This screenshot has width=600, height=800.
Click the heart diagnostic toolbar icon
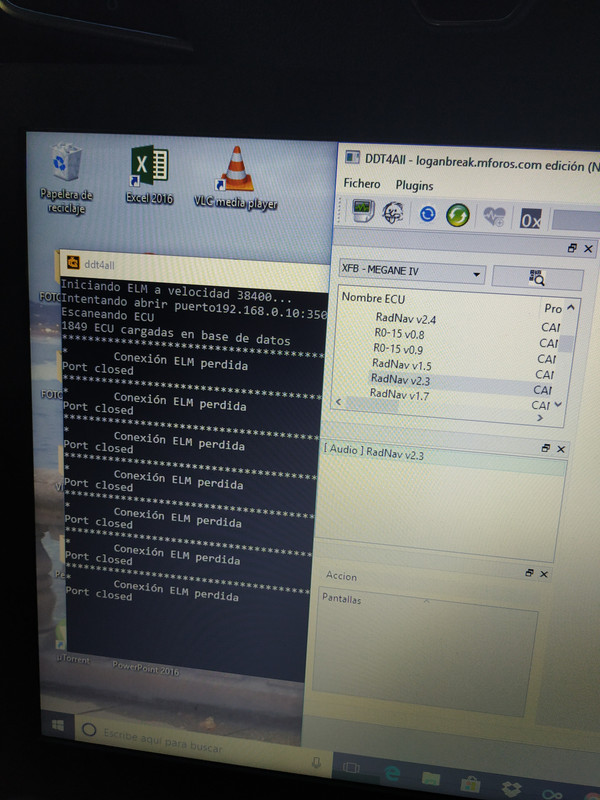click(x=494, y=216)
